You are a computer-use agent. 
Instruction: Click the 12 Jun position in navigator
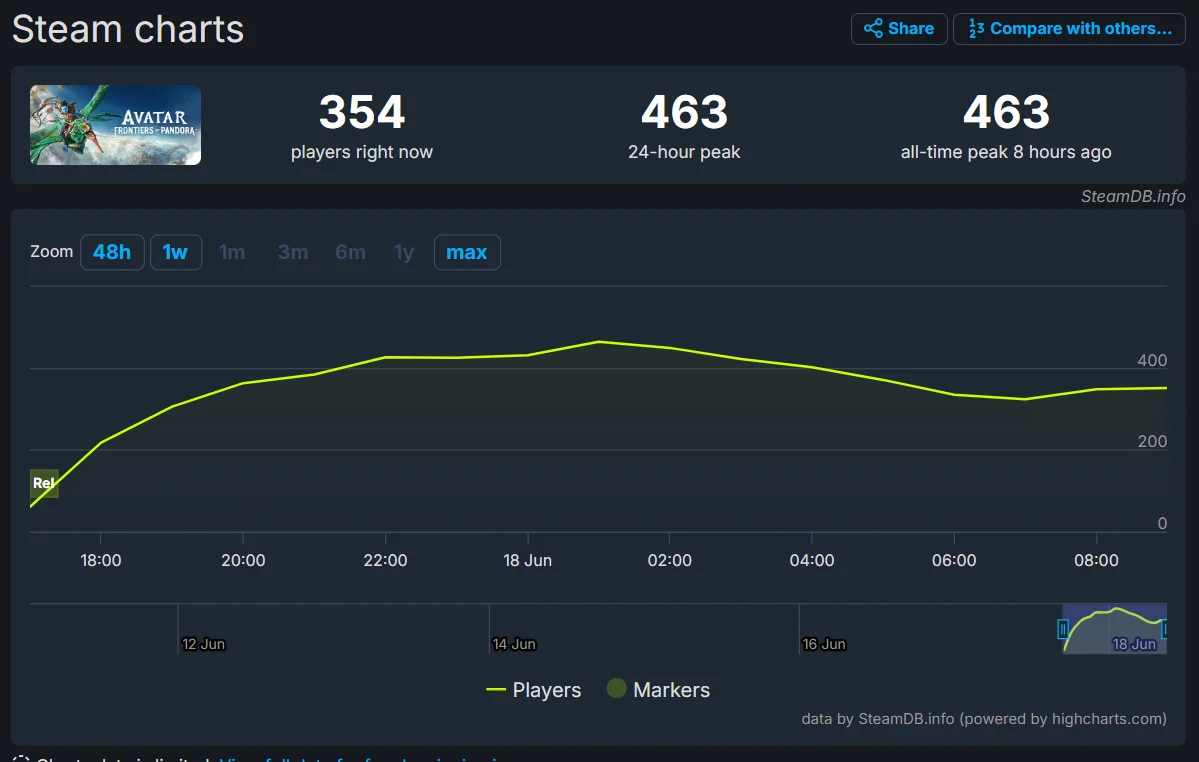[203, 644]
